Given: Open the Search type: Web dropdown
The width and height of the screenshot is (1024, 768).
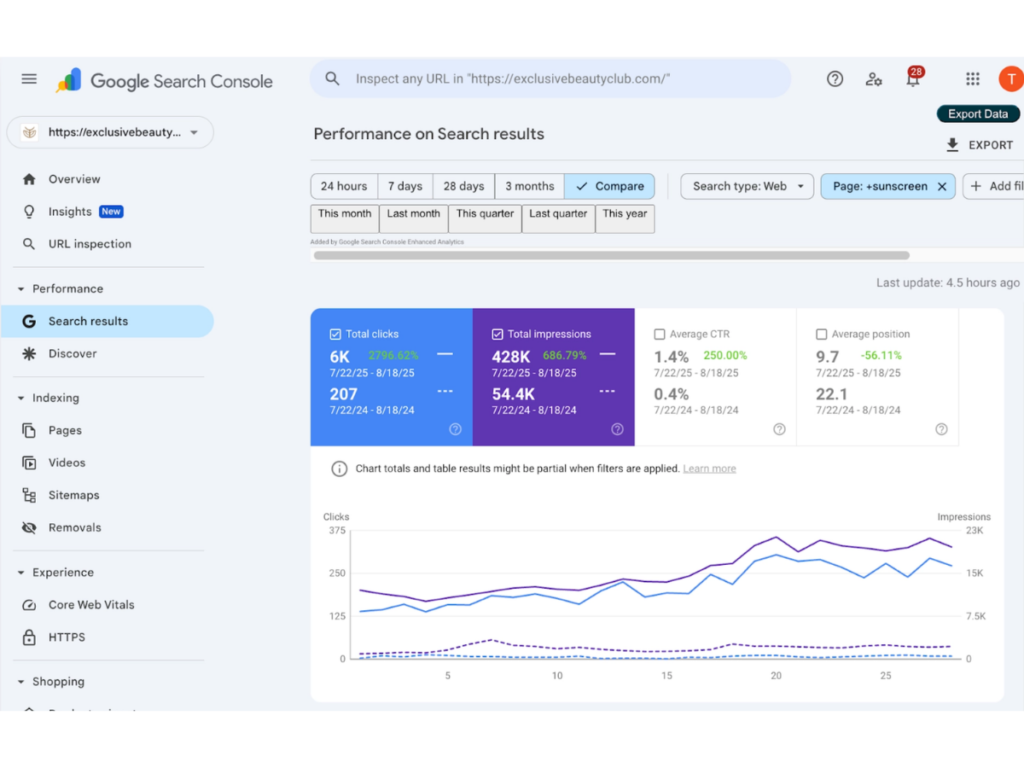Looking at the screenshot, I should [x=747, y=186].
